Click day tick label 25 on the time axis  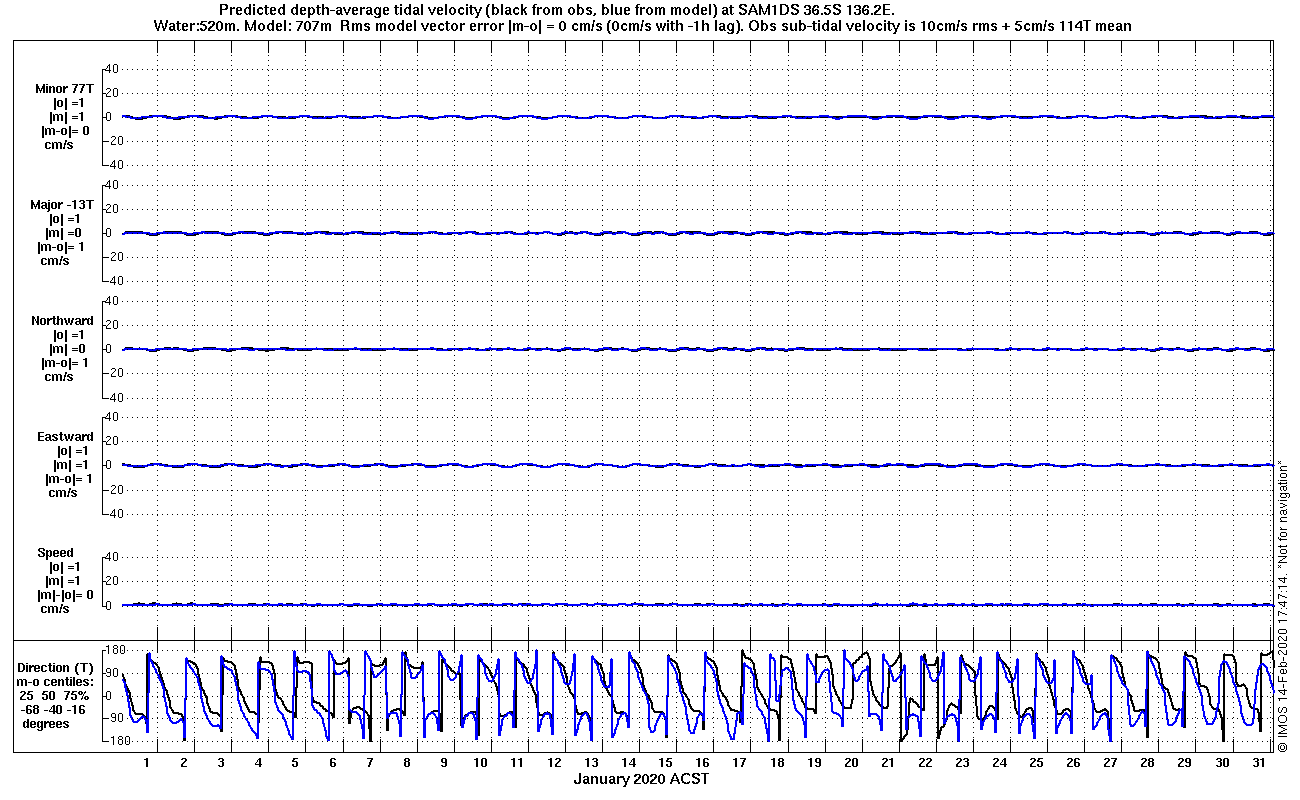tap(1036, 763)
